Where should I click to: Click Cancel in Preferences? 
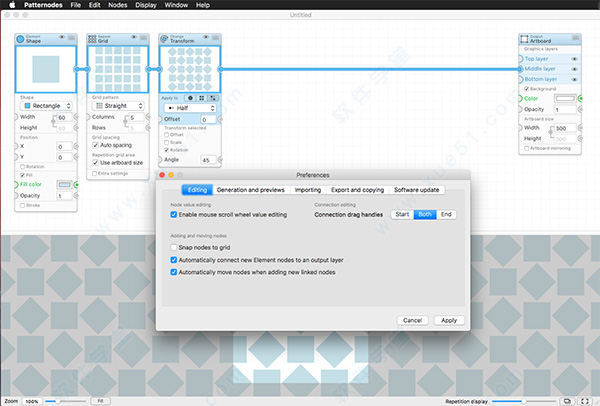[412, 321]
